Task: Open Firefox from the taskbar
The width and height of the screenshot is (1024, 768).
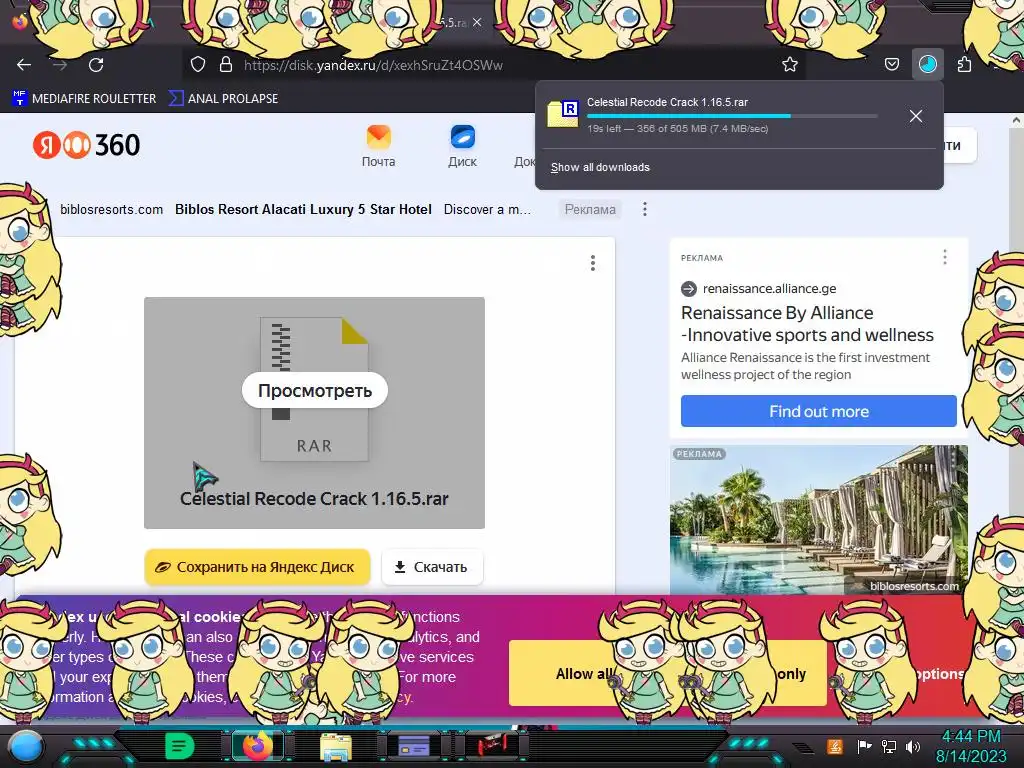Action: [257, 746]
